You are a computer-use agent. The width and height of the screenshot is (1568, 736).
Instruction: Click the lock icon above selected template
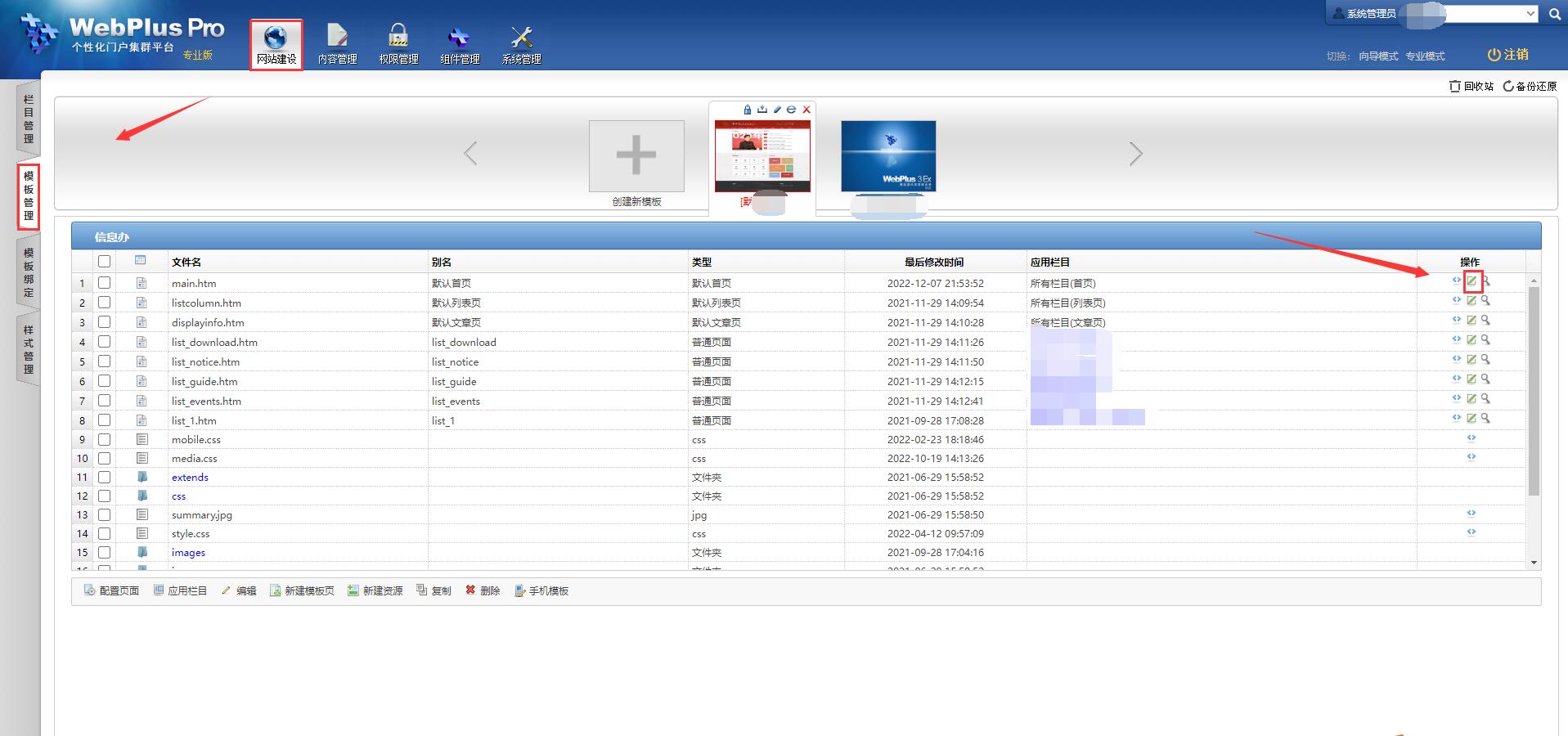click(x=747, y=110)
